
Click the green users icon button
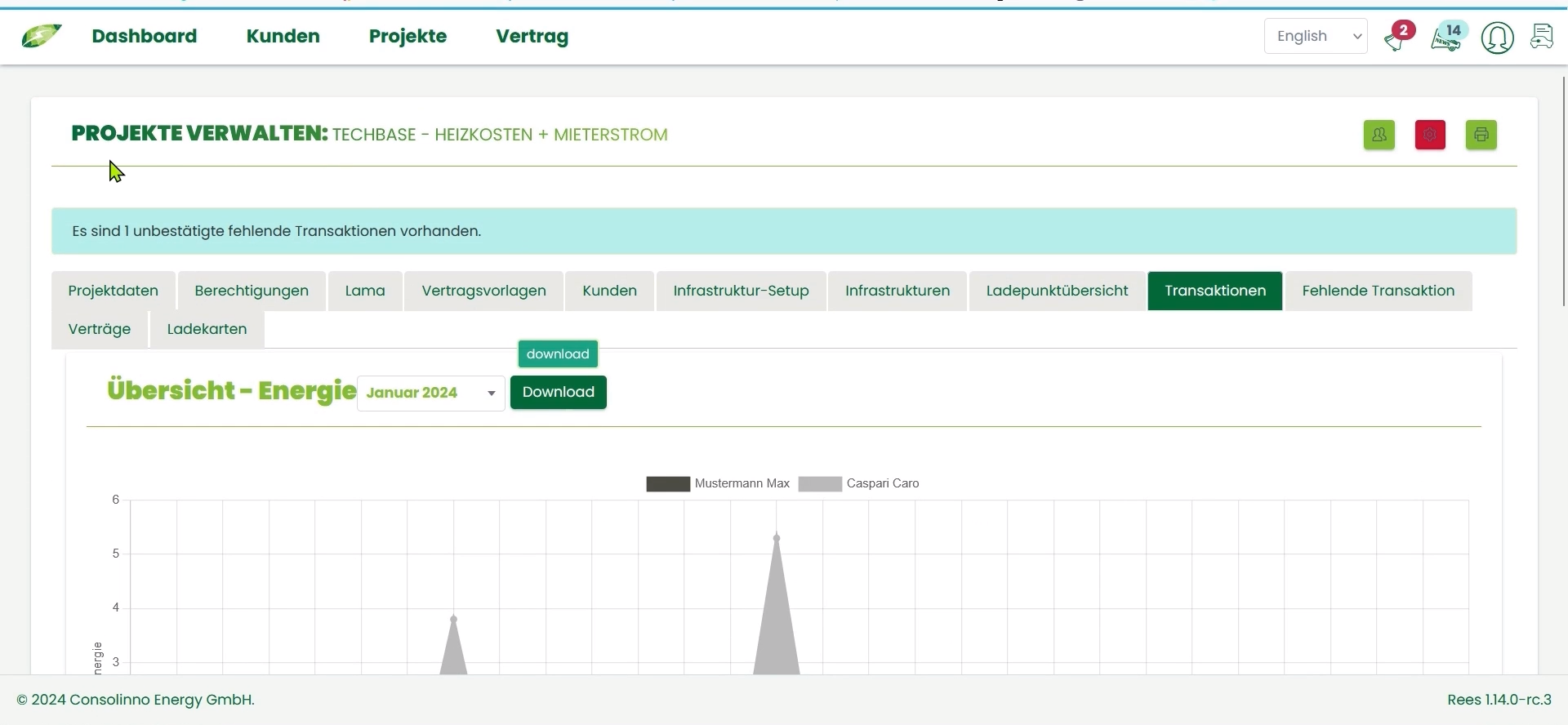pos(1379,135)
